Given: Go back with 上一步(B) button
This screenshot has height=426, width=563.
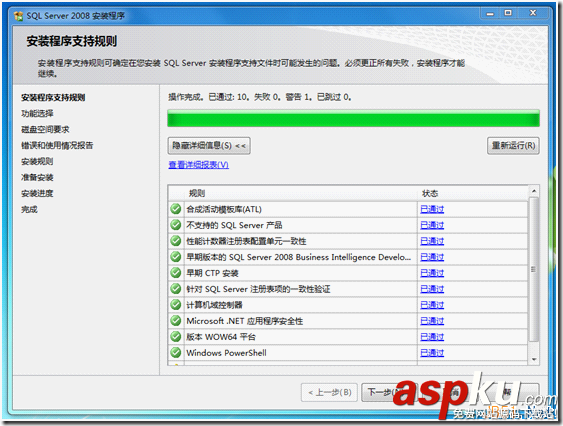Looking at the screenshot, I should [330, 392].
